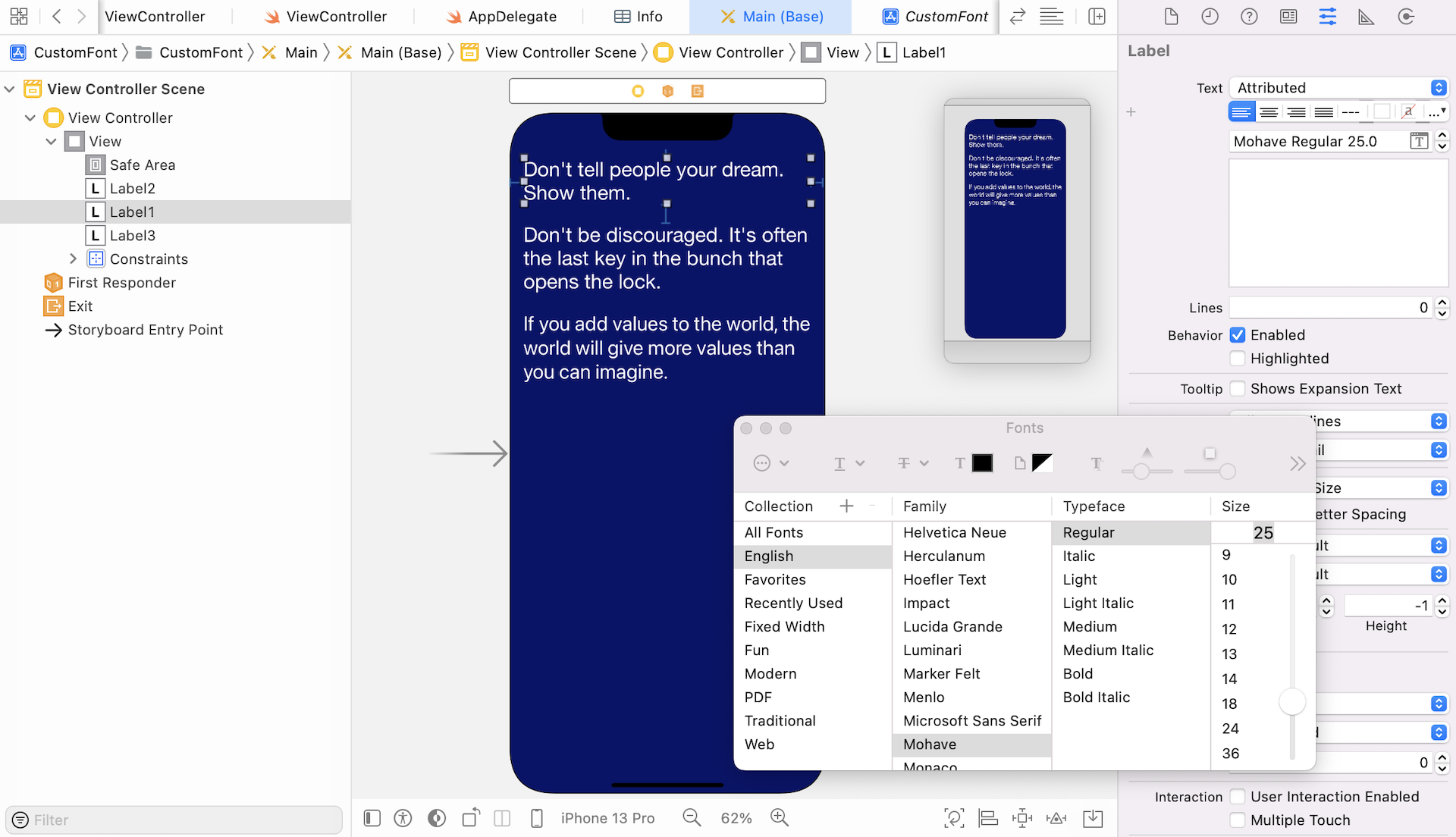Viewport: 1456px width, 837px height.
Task: Toggle the document outline sidebar icon
Action: tap(372, 817)
